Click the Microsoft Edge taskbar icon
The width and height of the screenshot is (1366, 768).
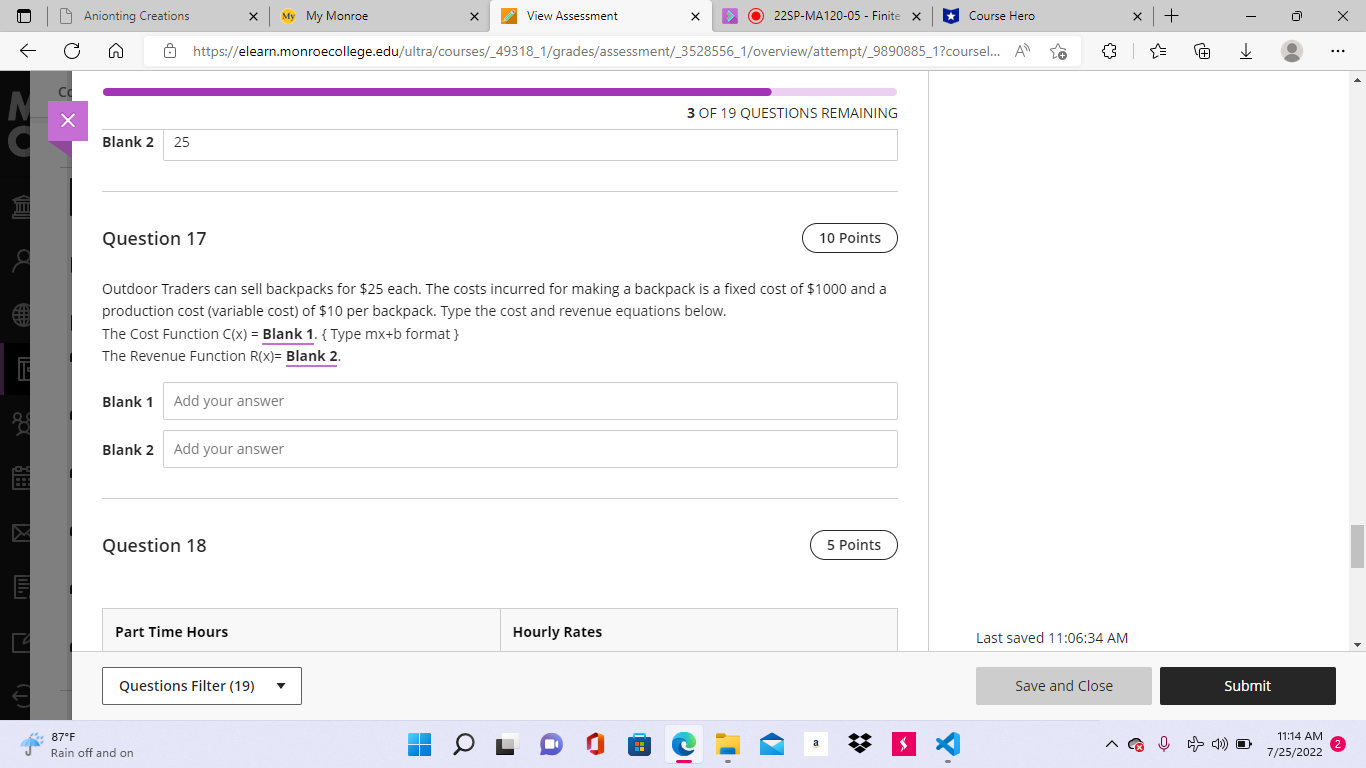[683, 744]
